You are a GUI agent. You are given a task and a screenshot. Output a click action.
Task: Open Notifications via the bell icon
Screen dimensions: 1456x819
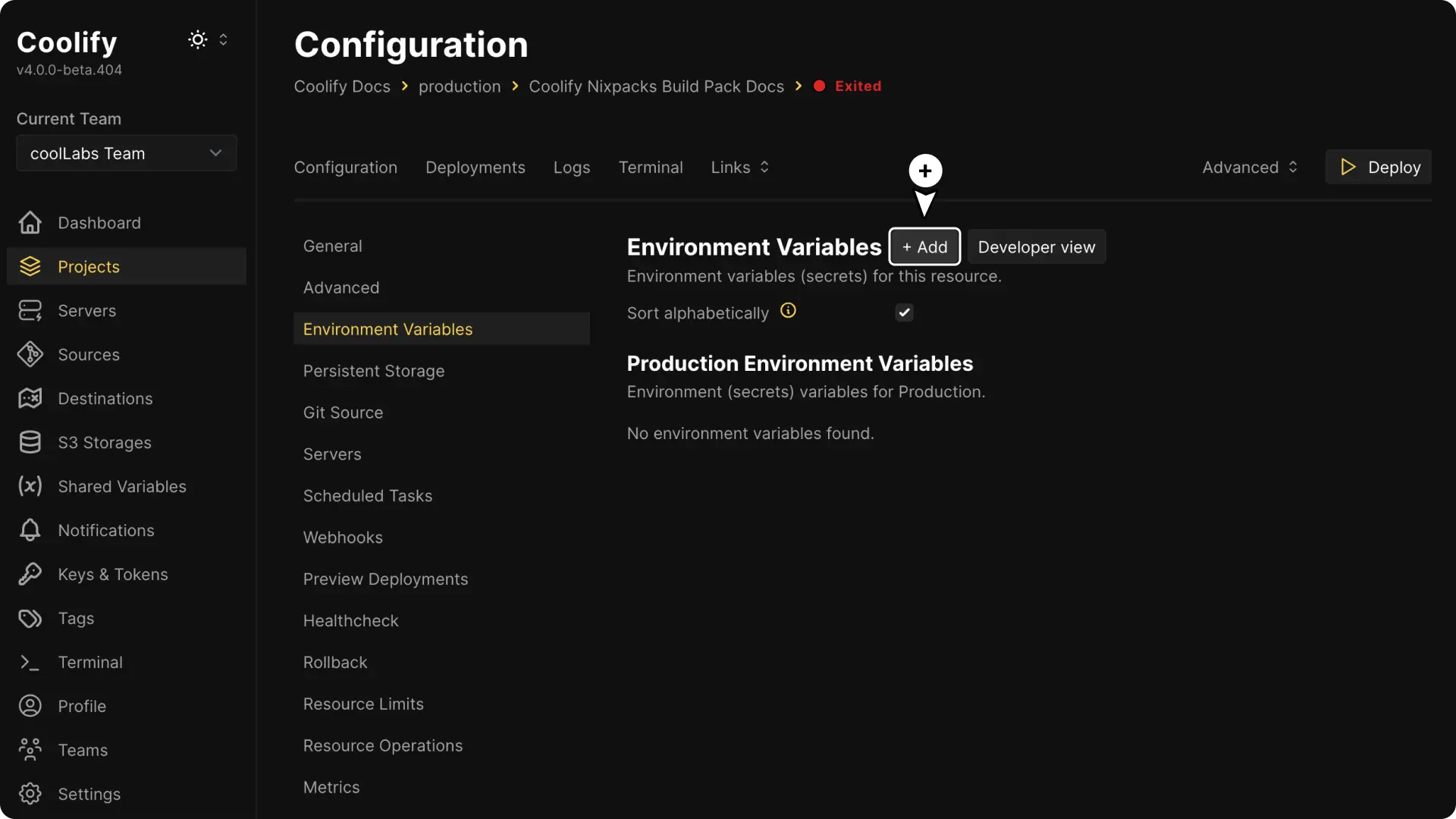pyautogui.click(x=29, y=530)
